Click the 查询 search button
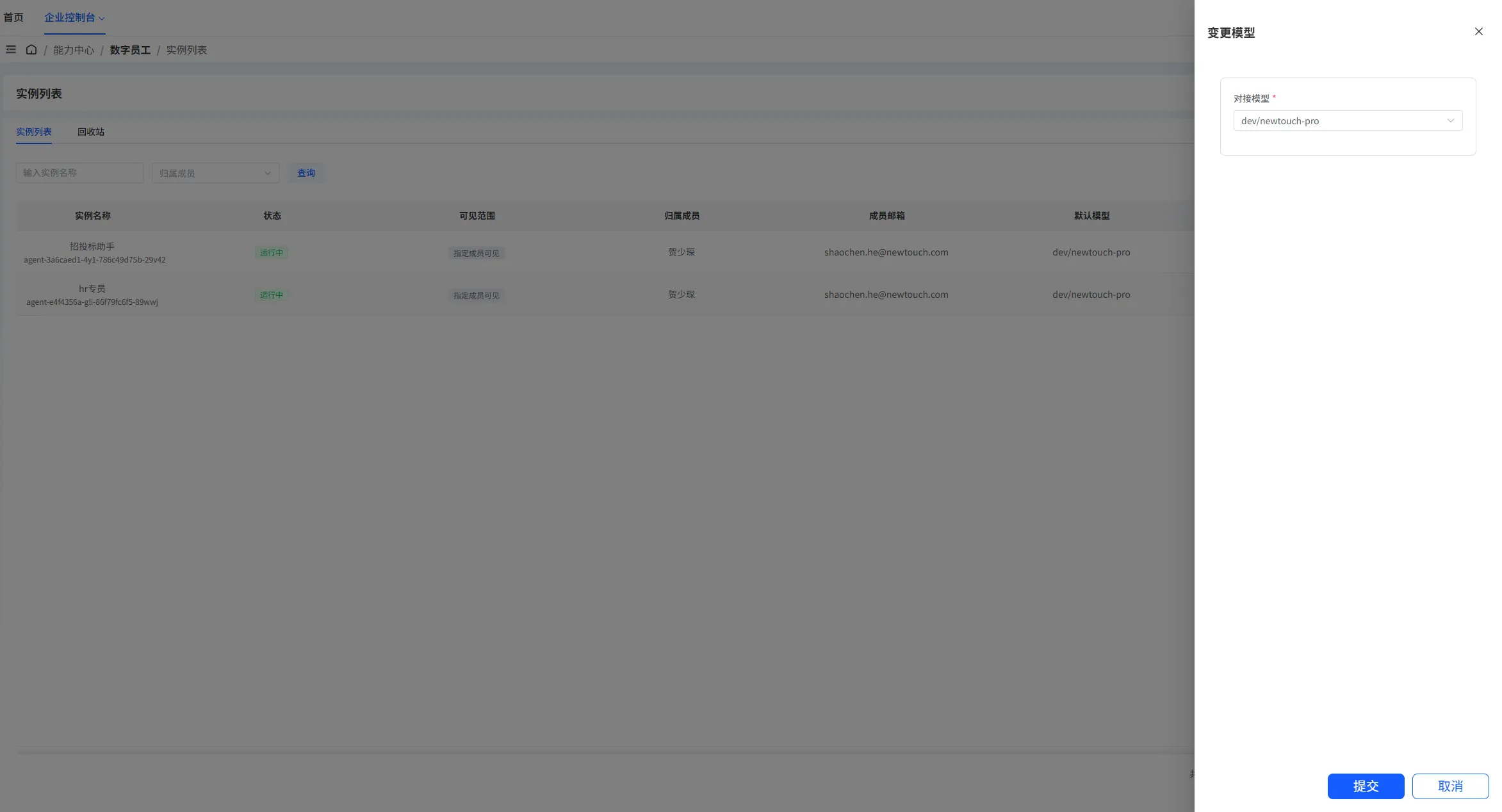The height and width of the screenshot is (812, 1502). pos(306,173)
